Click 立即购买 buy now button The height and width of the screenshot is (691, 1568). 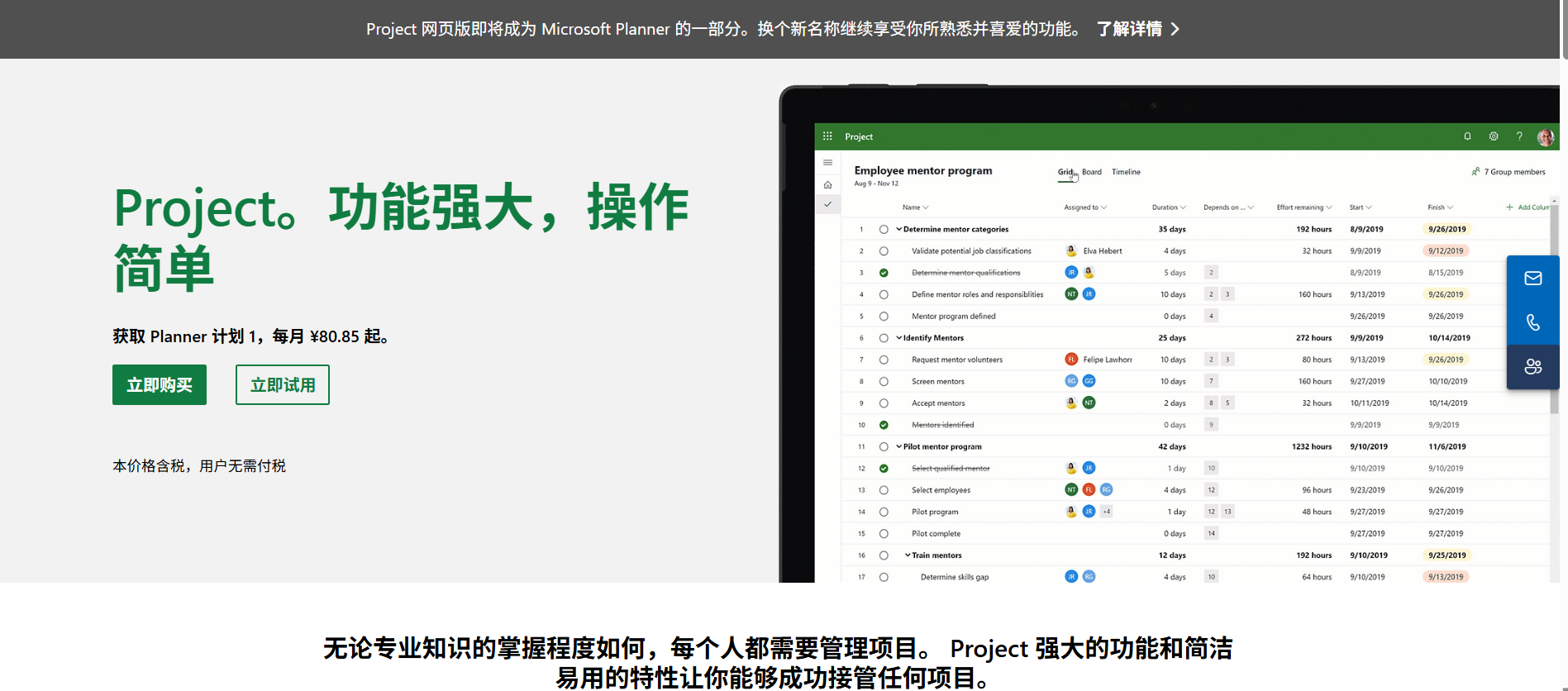(160, 384)
